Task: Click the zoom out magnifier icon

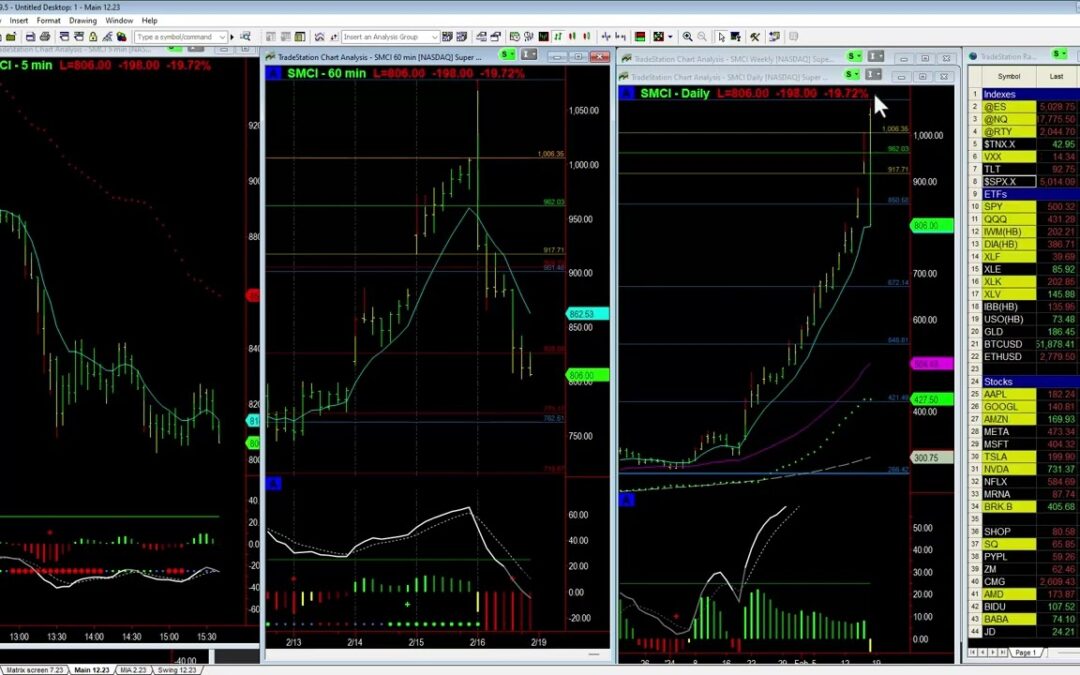Action: (x=702, y=37)
